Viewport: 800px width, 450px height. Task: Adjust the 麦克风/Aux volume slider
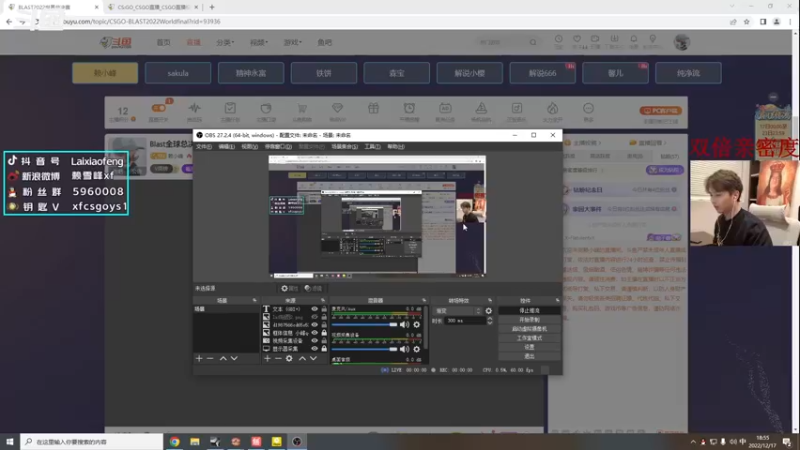364,324
